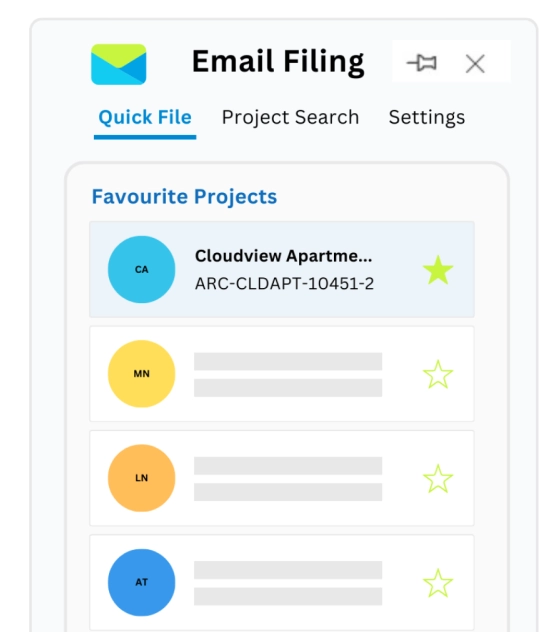Switch to the Quick File tab
Image resolution: width=540 pixels, height=632 pixels.
click(x=145, y=118)
